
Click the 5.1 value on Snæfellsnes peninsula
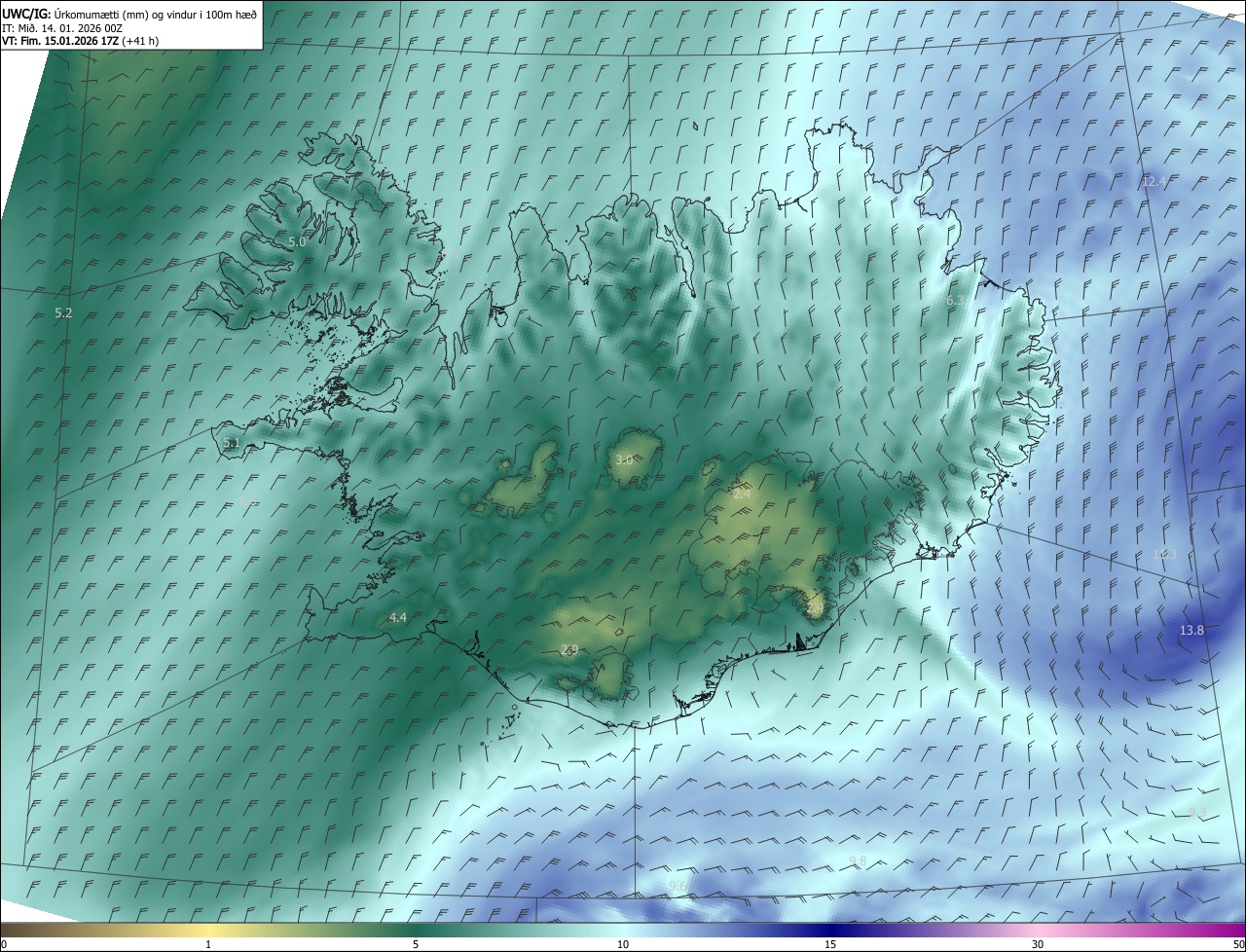[232, 443]
